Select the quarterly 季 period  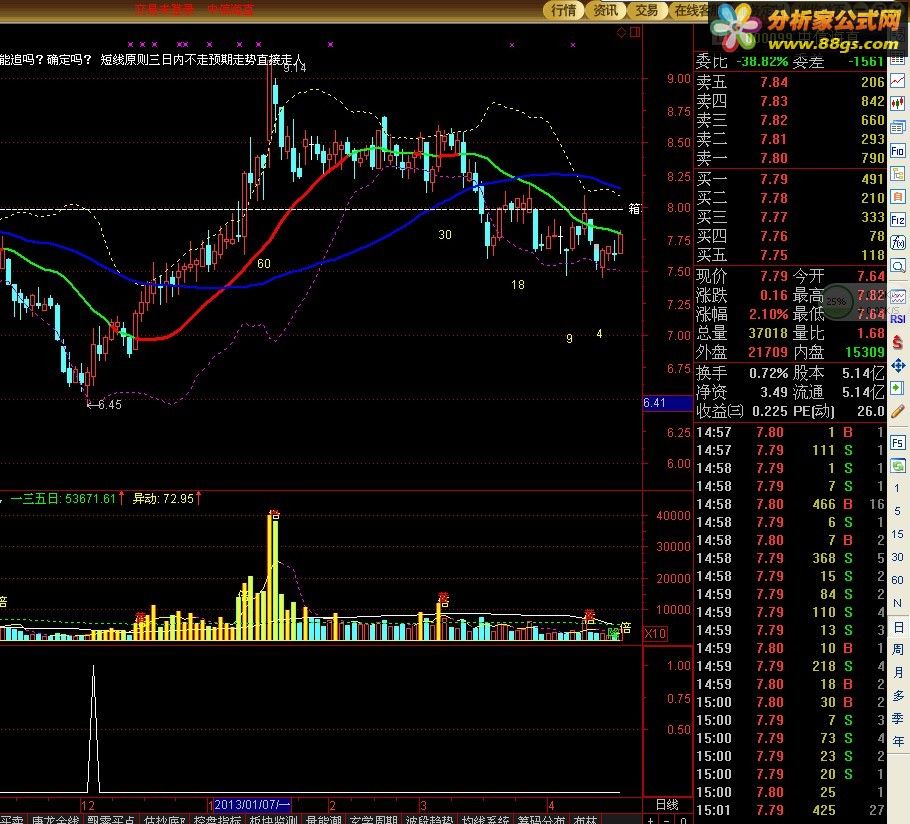pos(898,718)
